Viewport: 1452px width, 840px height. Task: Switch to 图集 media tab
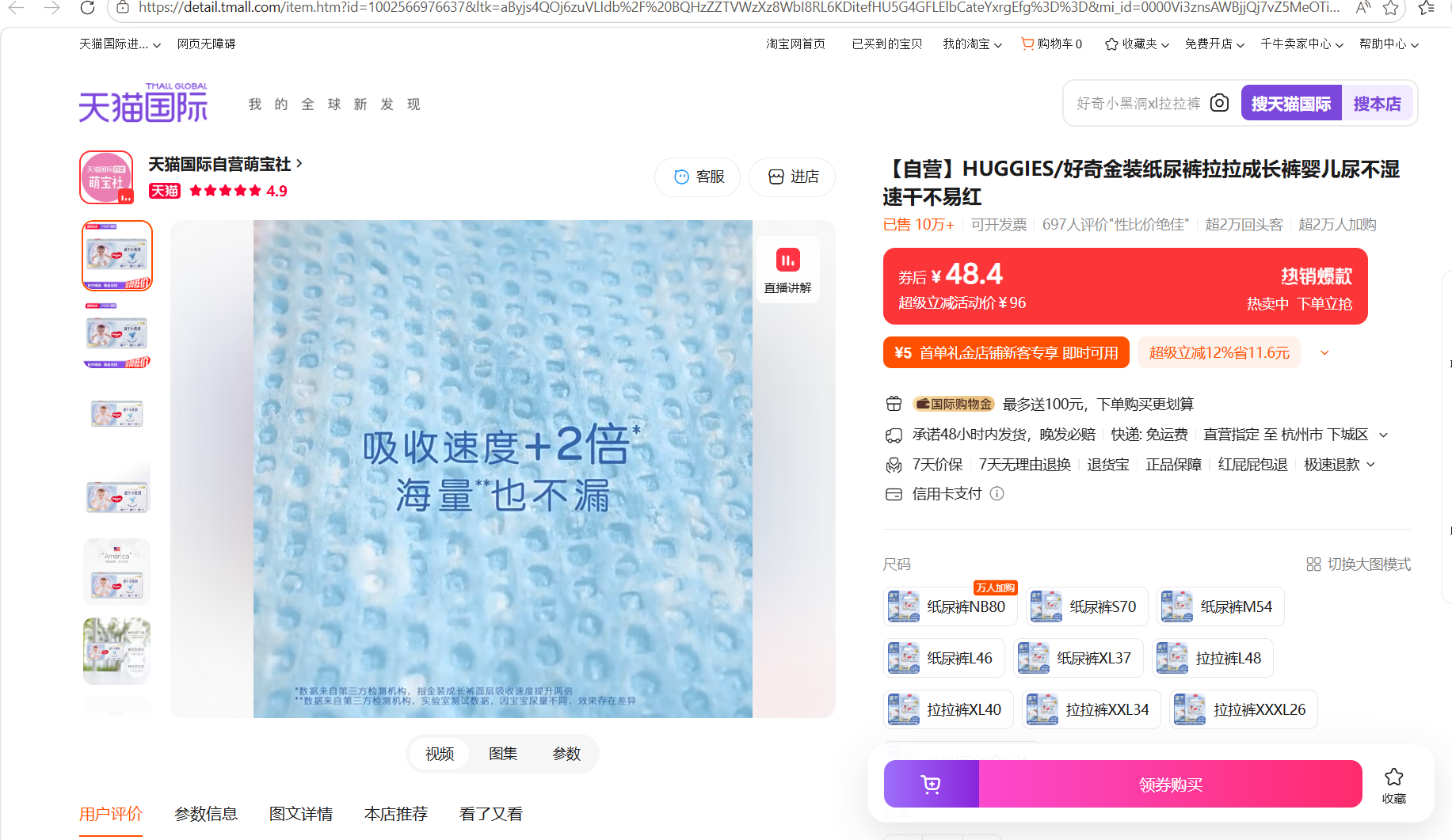pos(503,754)
